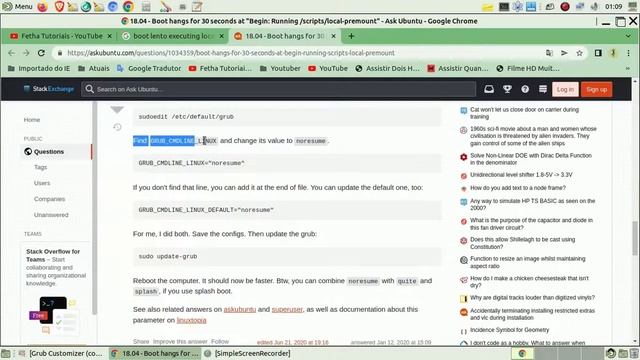Click the share page arrow icon
Viewport: 640px width, 360px height.
tap(564, 53)
